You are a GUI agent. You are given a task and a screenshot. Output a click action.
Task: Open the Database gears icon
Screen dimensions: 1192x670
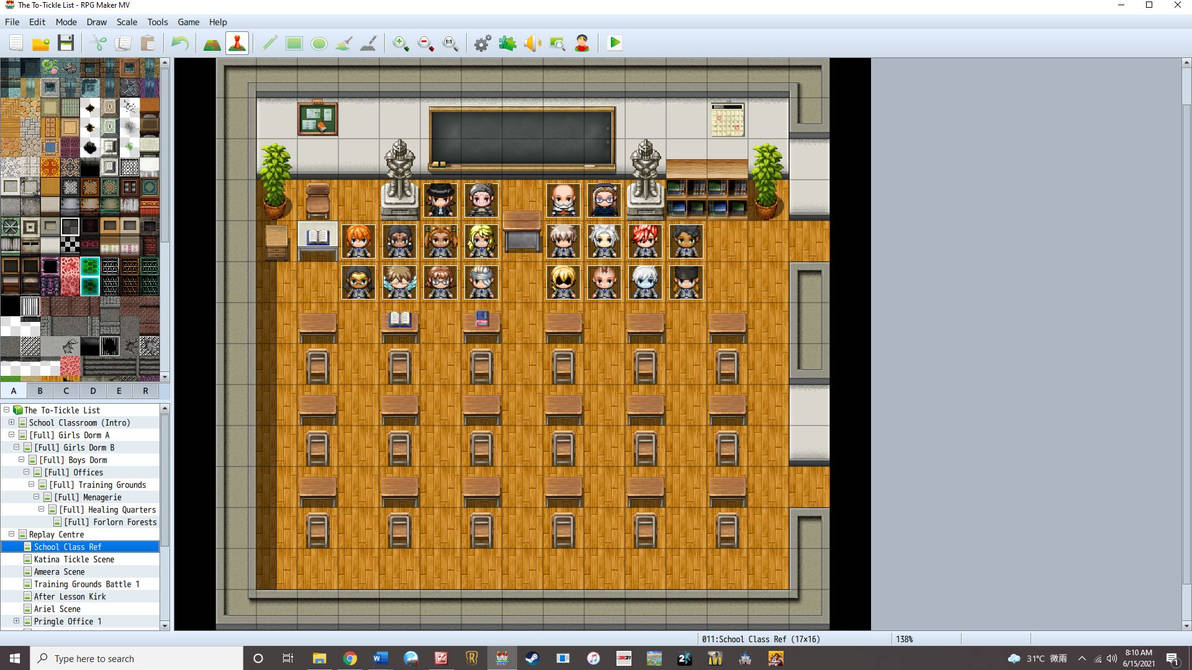click(482, 43)
